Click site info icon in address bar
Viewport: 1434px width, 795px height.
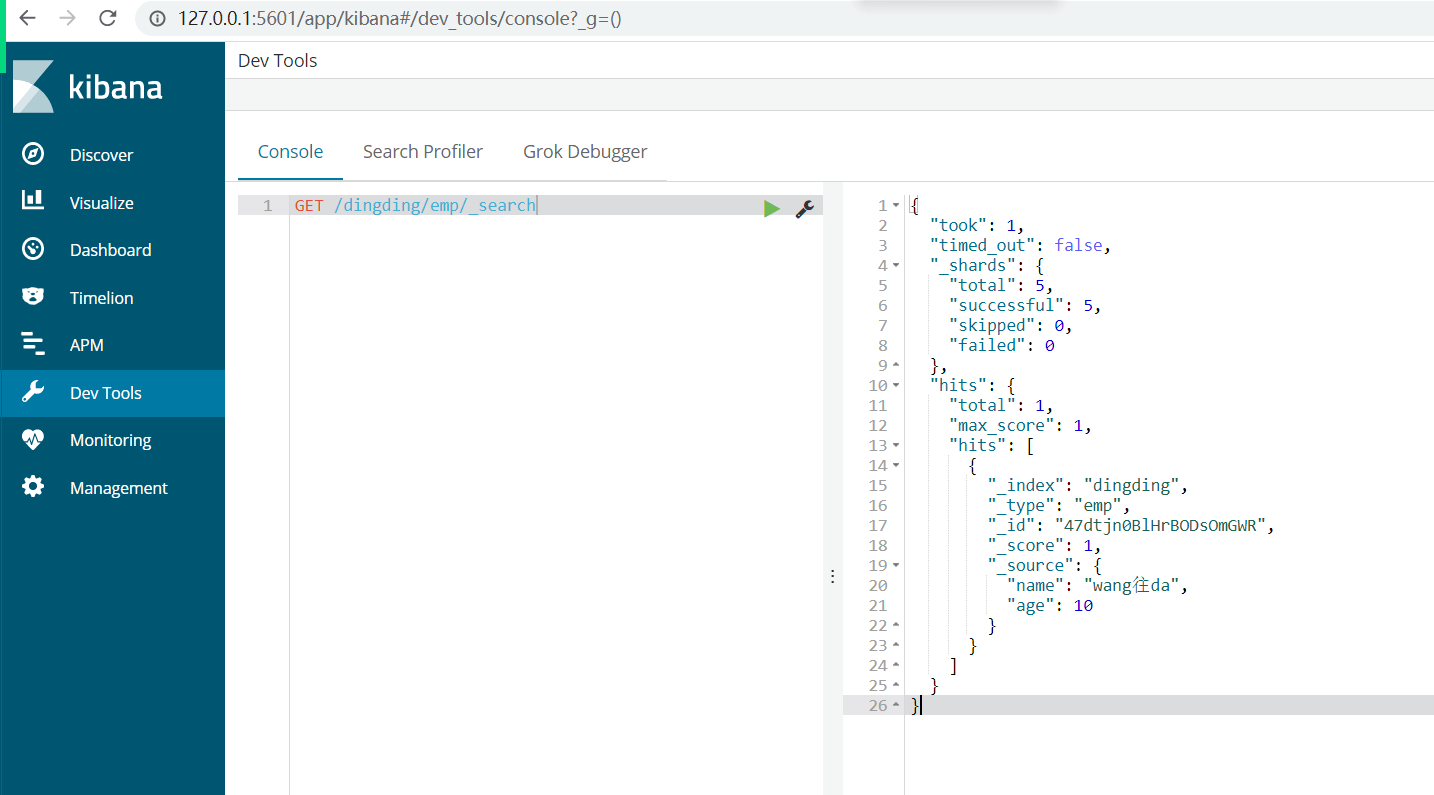(x=157, y=18)
